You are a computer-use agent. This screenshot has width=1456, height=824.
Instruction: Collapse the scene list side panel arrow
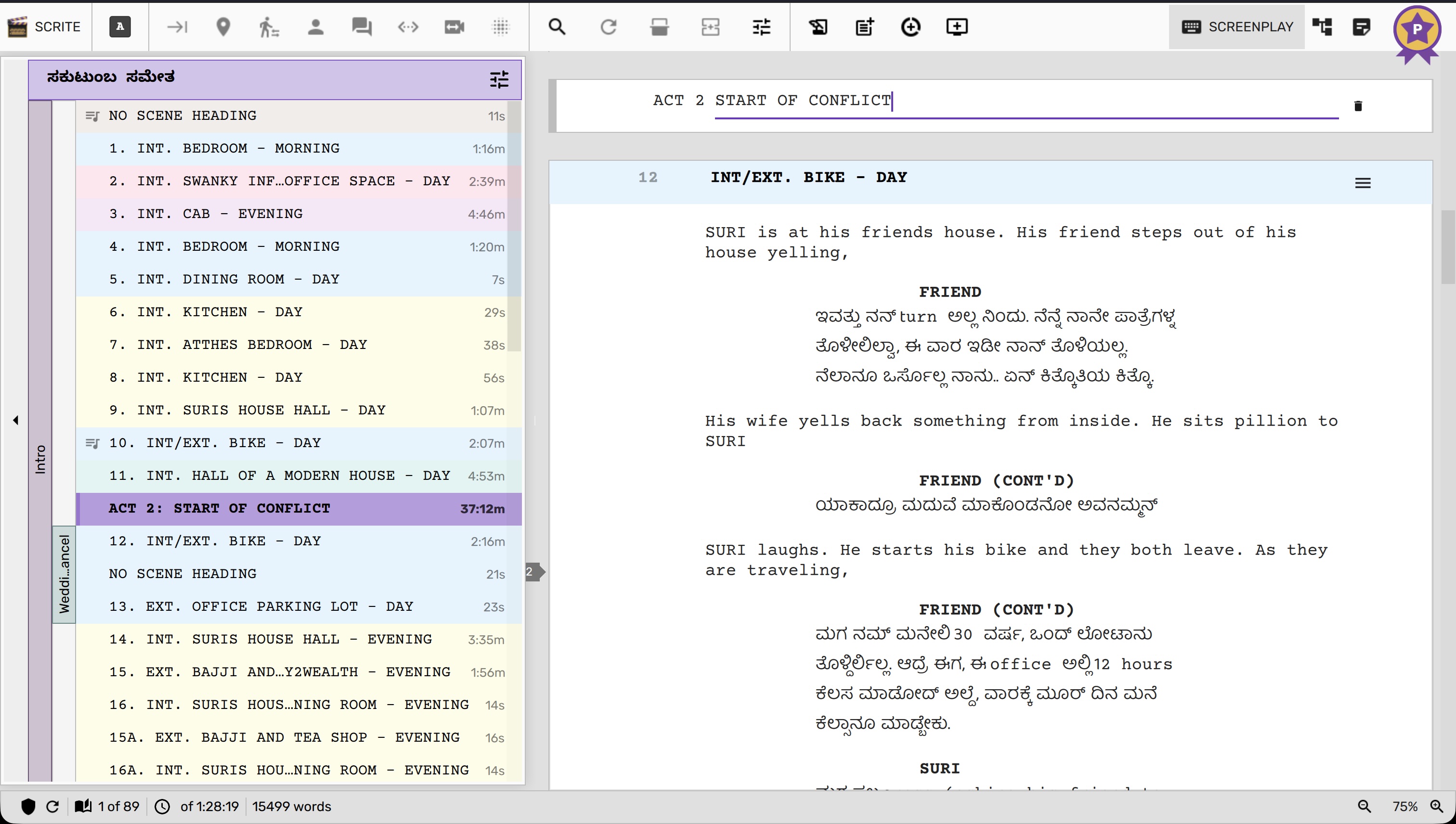tap(16, 420)
